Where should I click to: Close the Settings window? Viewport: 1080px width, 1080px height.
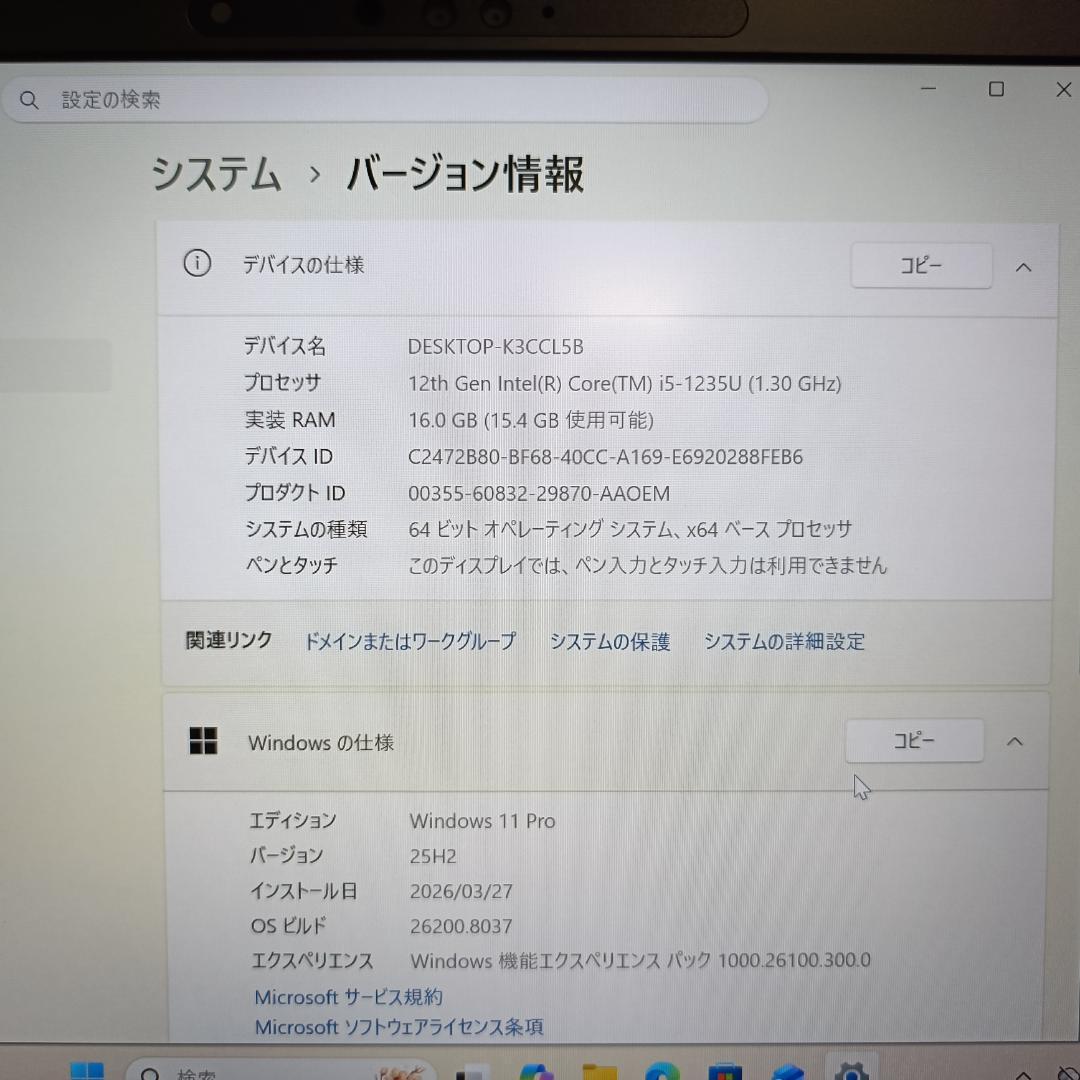coord(1063,89)
